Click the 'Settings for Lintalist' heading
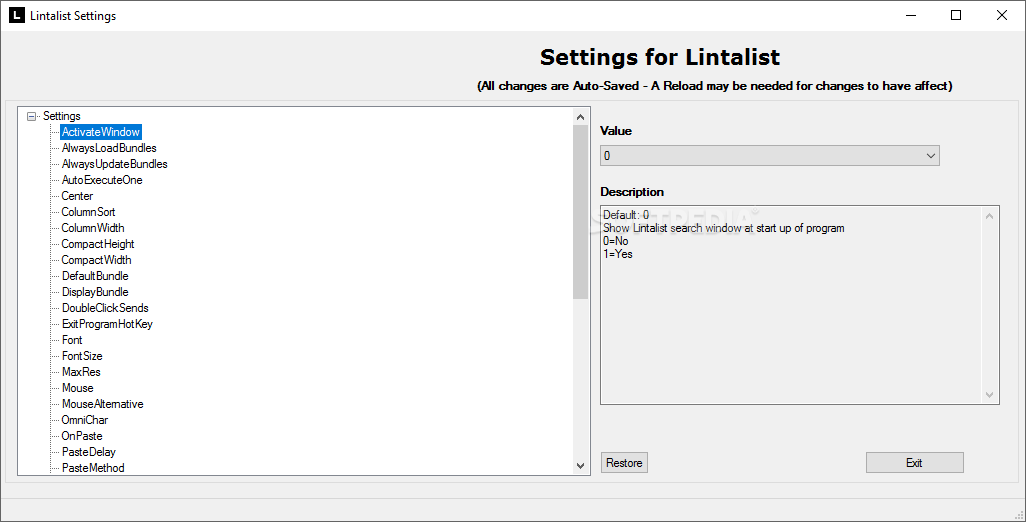Screen dimensions: 1026x522 click(x=660, y=57)
